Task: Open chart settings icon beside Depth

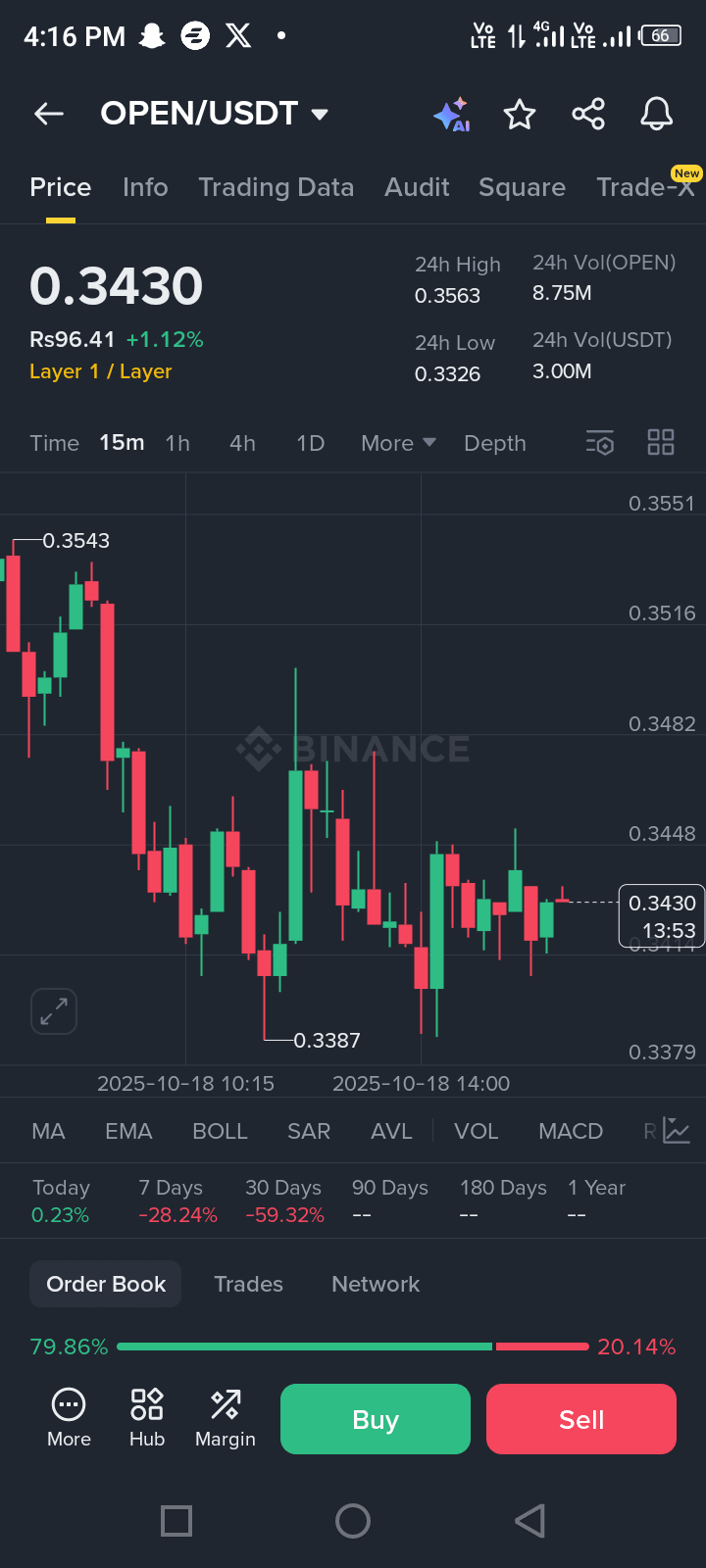Action: 600,443
